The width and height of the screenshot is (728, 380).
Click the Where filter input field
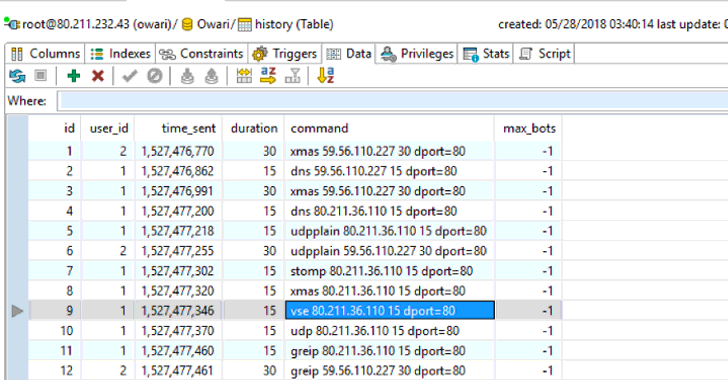392,101
